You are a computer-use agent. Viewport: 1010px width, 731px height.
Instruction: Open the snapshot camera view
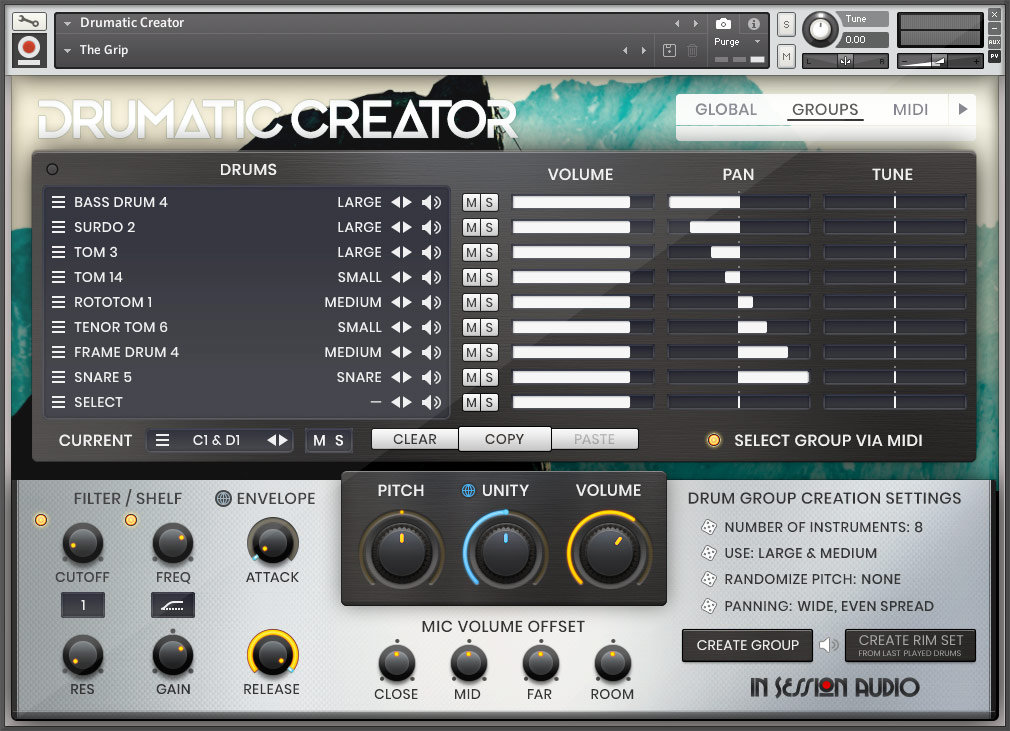pos(723,23)
